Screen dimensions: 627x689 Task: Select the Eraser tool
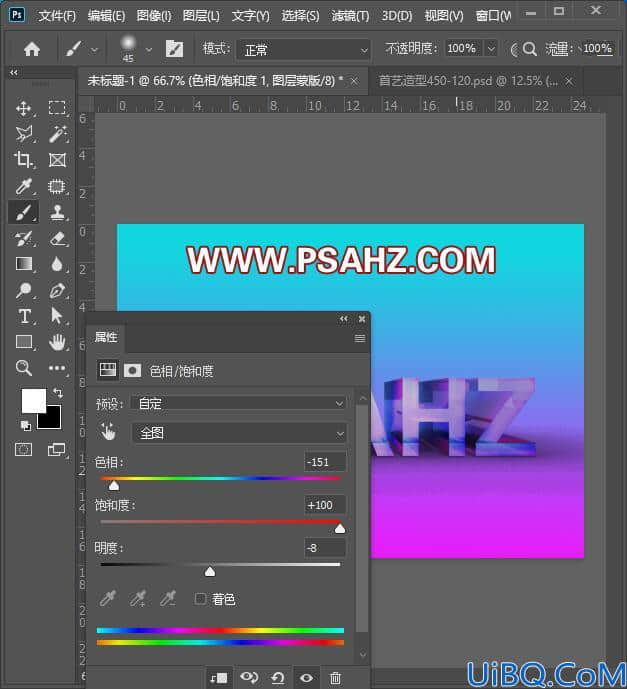click(x=57, y=239)
